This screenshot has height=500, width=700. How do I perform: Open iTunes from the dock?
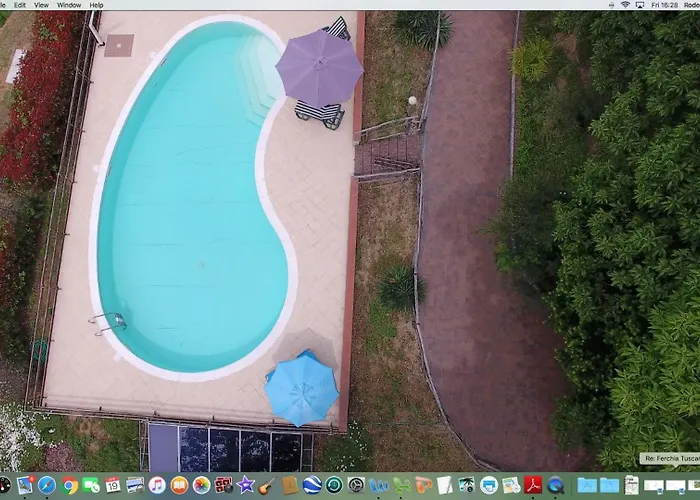(x=157, y=486)
